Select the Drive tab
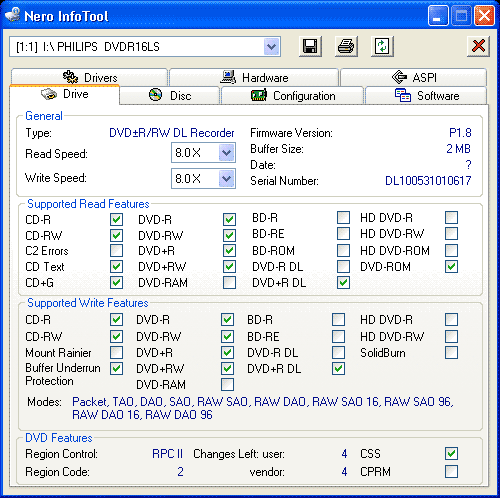 pos(65,94)
